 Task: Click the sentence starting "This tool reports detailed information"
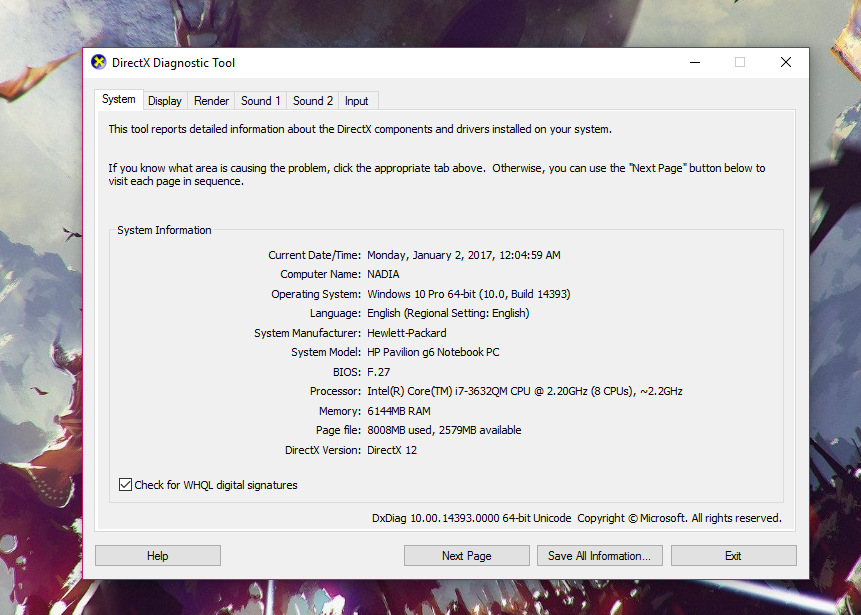coord(360,130)
